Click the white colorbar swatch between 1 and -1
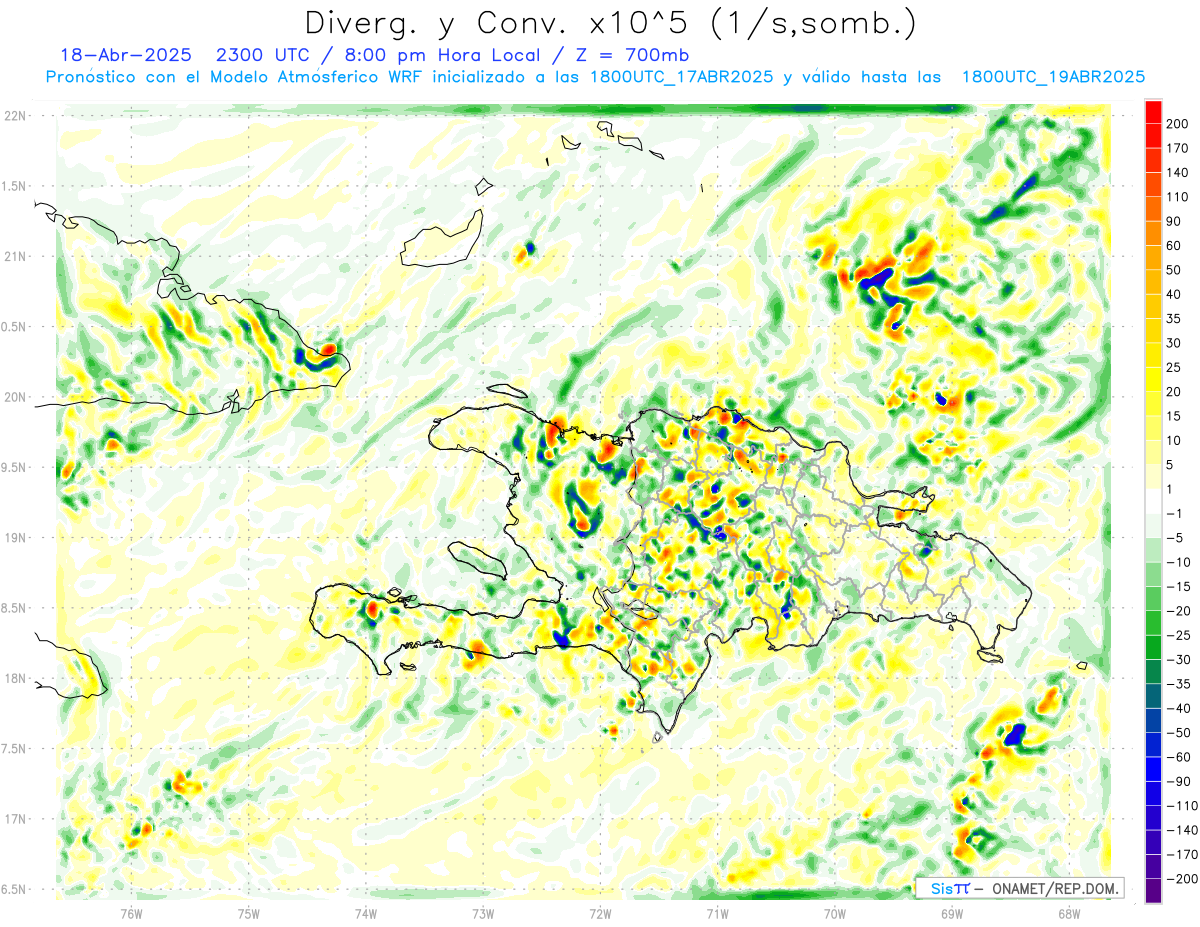This screenshot has height=927, width=1200. coord(1153,502)
